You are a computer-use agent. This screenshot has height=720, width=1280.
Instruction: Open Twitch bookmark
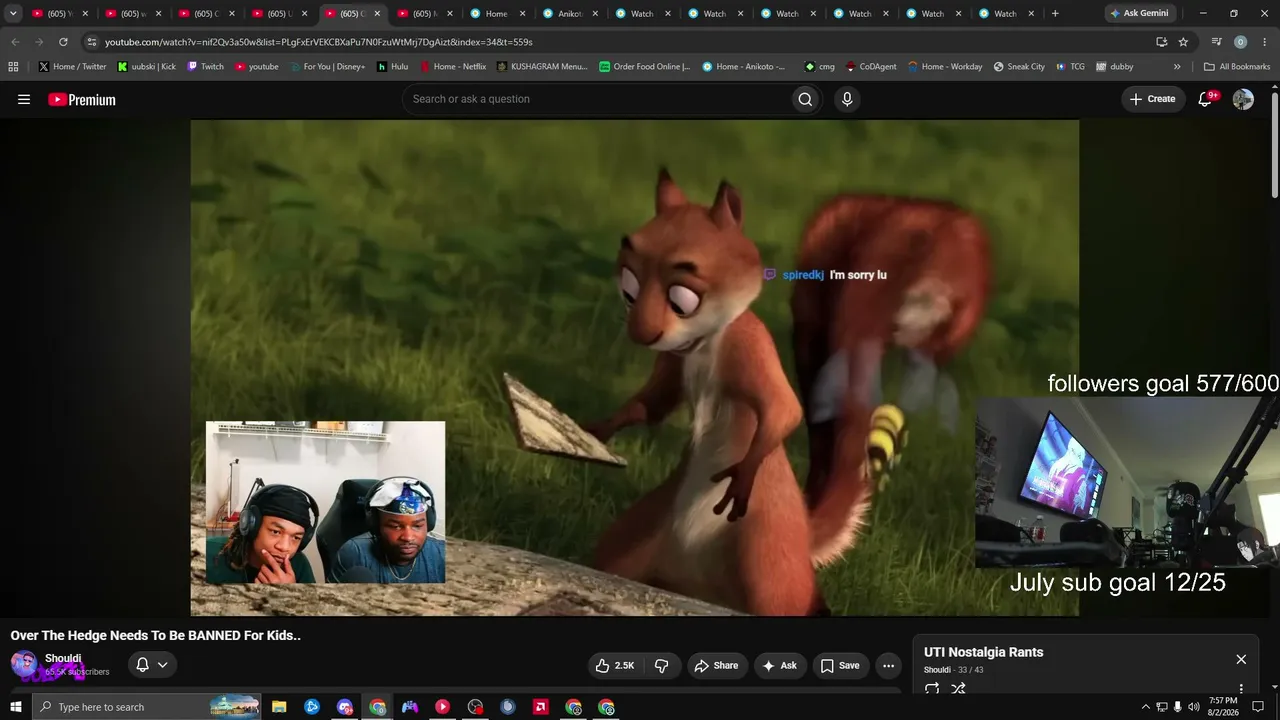click(205, 67)
